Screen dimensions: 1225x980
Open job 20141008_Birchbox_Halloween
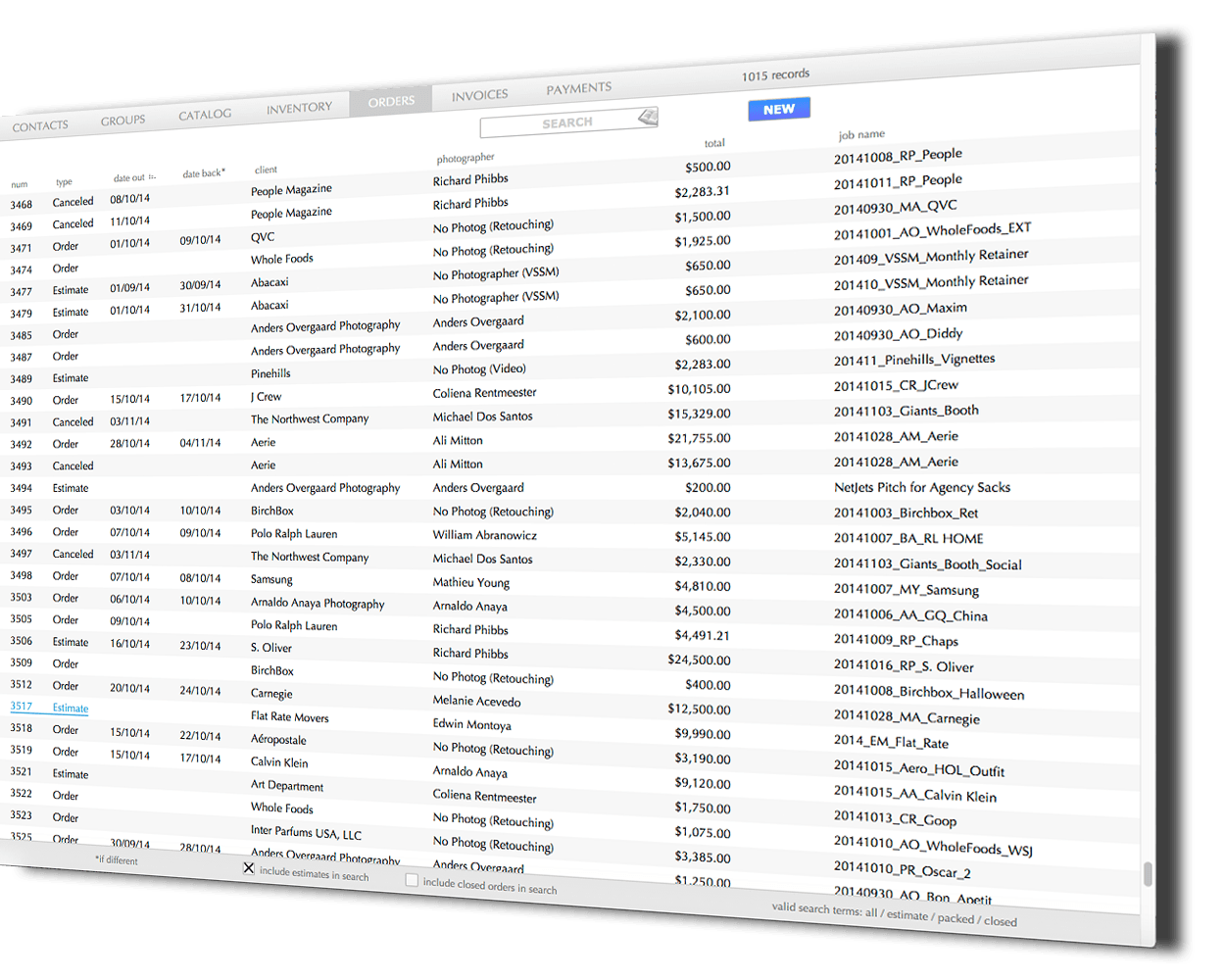[929, 692]
